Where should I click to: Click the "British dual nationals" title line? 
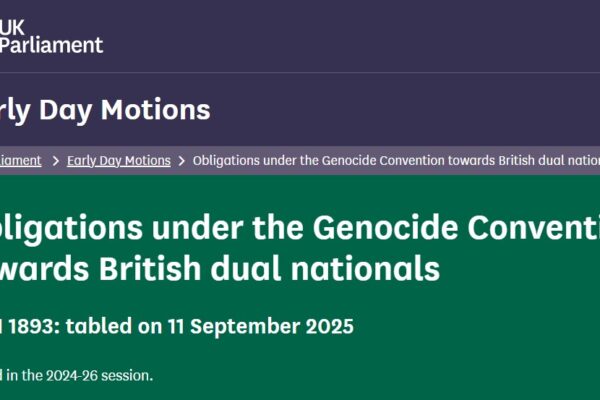pyautogui.click(x=220, y=268)
